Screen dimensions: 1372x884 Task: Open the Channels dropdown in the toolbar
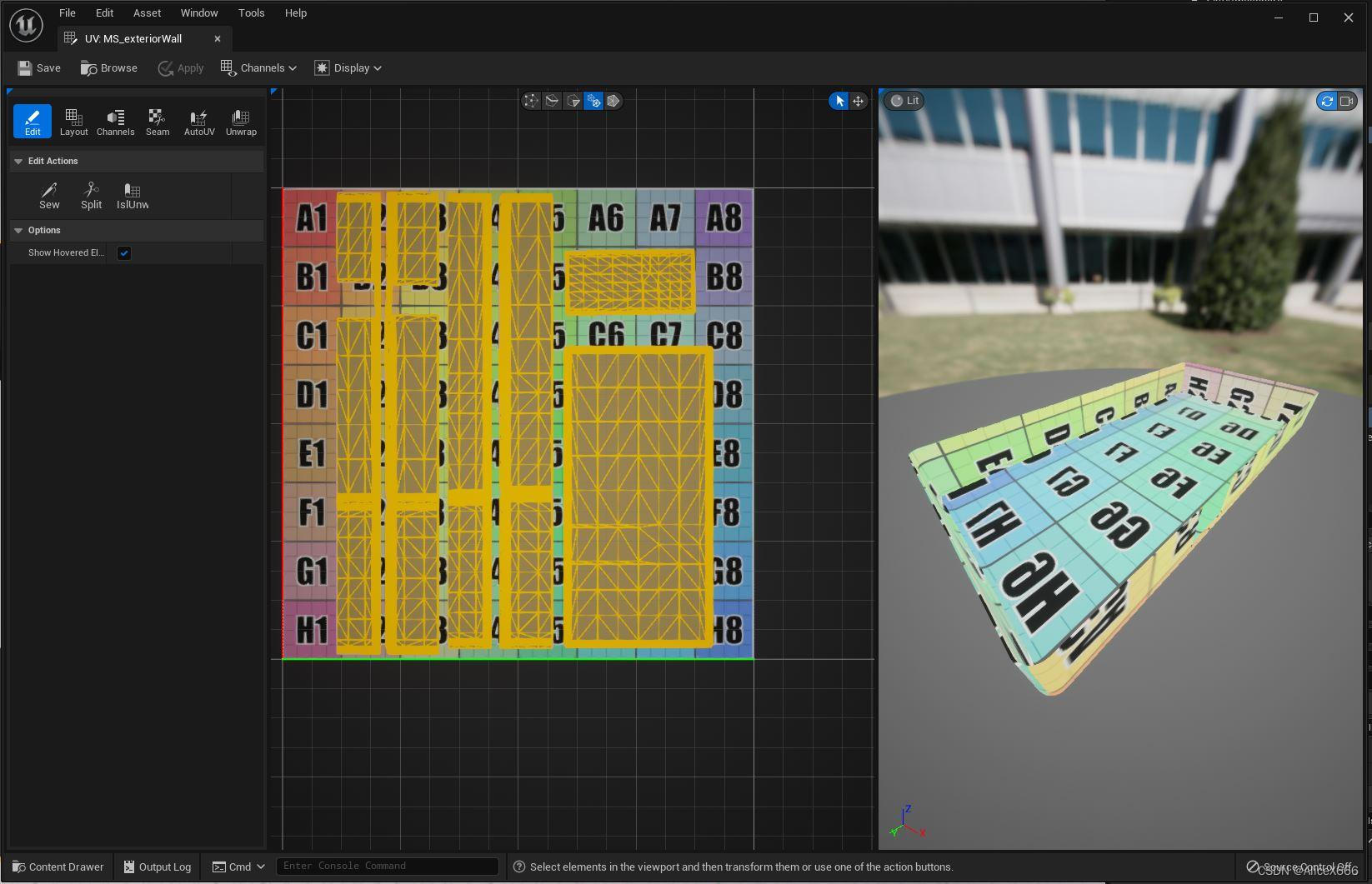pos(258,68)
